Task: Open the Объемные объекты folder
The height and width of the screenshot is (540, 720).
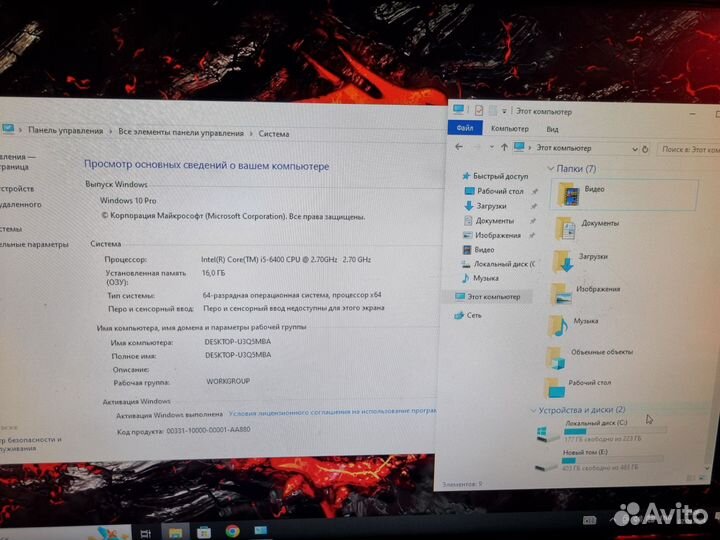Action: click(555, 357)
